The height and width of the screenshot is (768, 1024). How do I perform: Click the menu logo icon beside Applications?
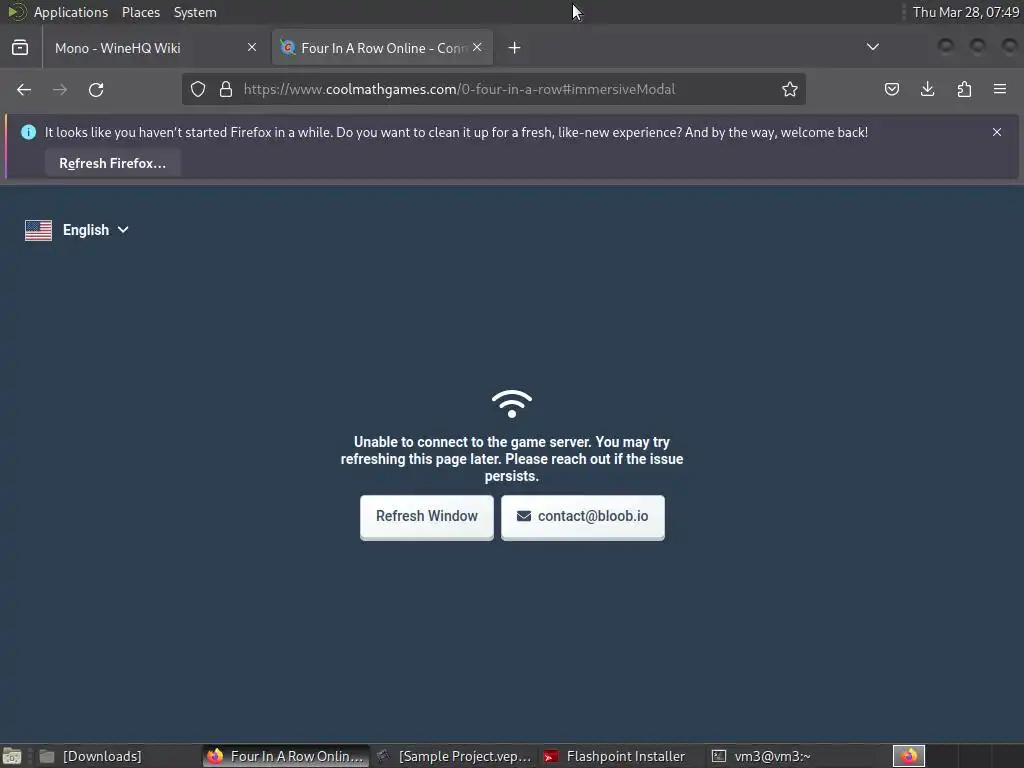click(16, 12)
